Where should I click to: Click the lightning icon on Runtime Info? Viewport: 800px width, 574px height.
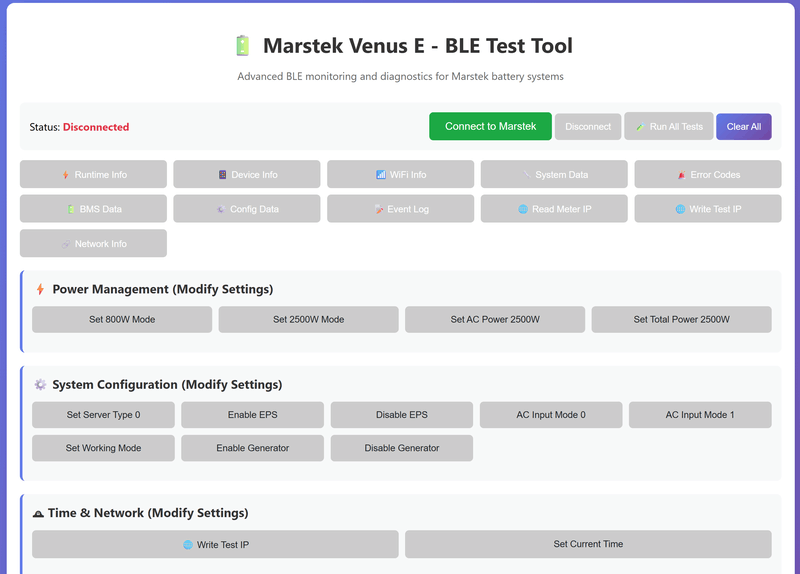(66, 175)
